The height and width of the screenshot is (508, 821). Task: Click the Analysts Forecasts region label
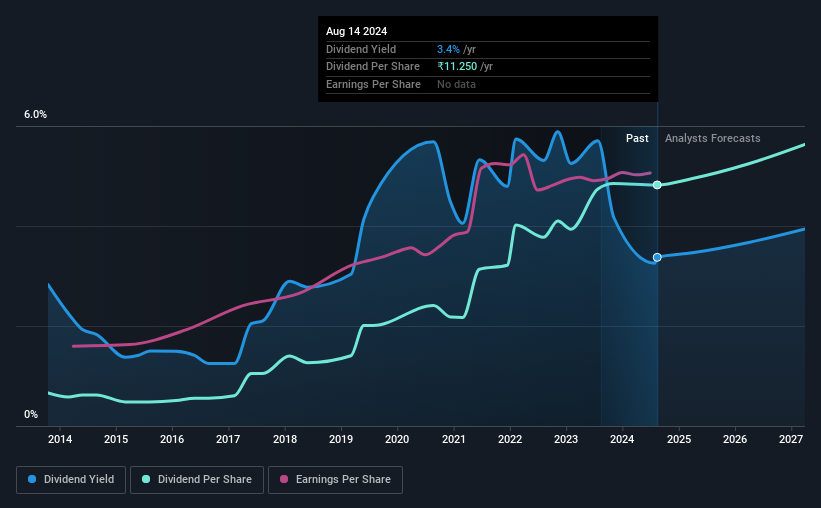click(713, 138)
